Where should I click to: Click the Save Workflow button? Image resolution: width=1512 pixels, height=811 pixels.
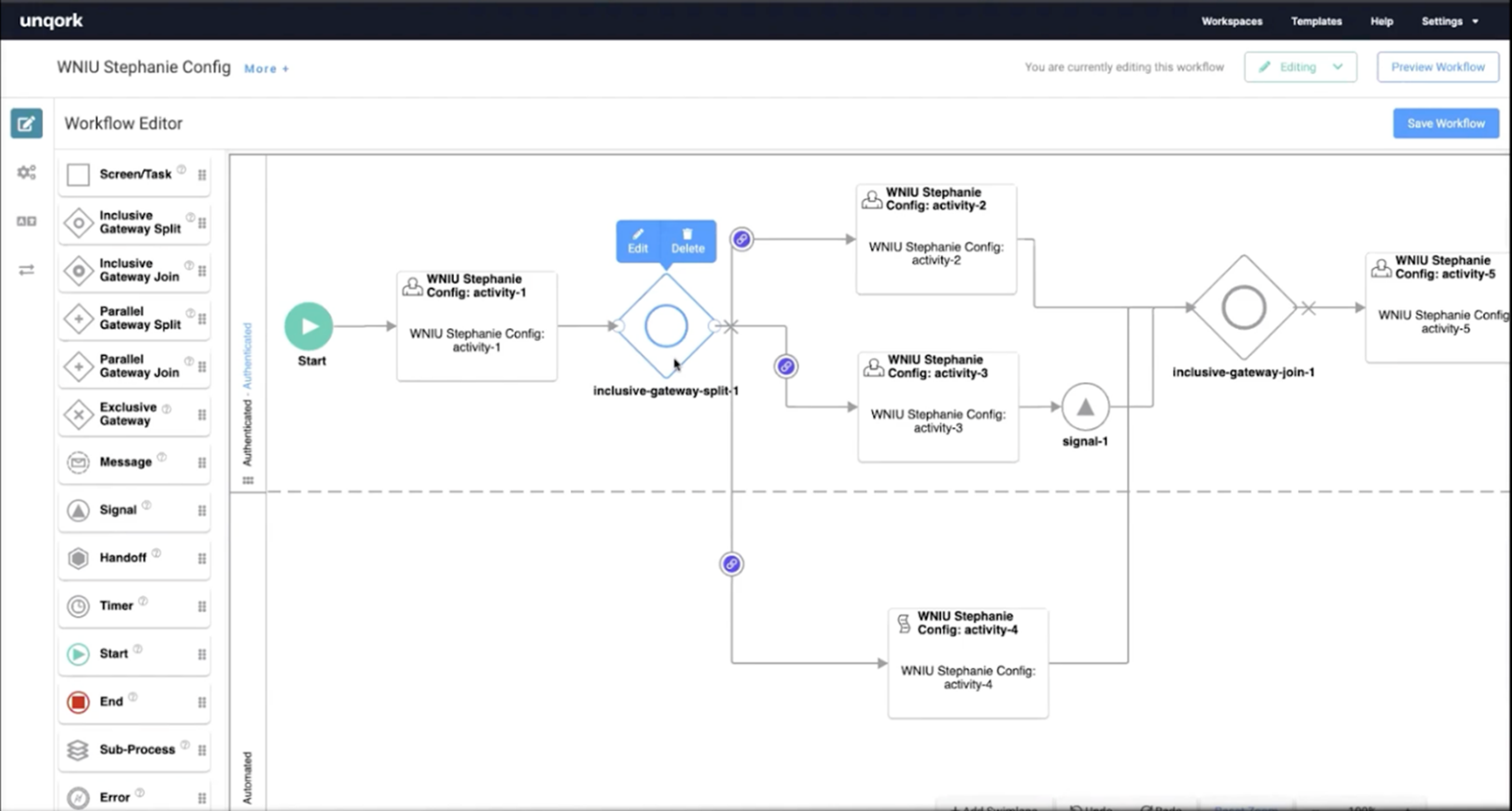click(1446, 123)
